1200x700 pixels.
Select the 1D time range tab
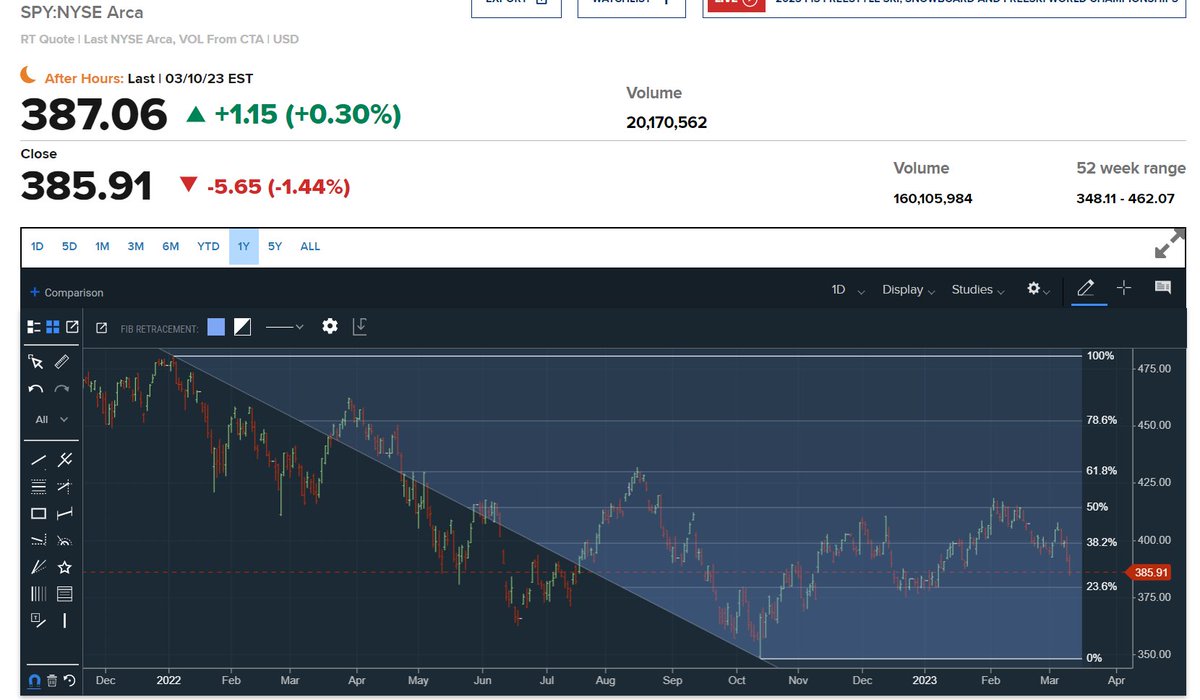(x=37, y=246)
